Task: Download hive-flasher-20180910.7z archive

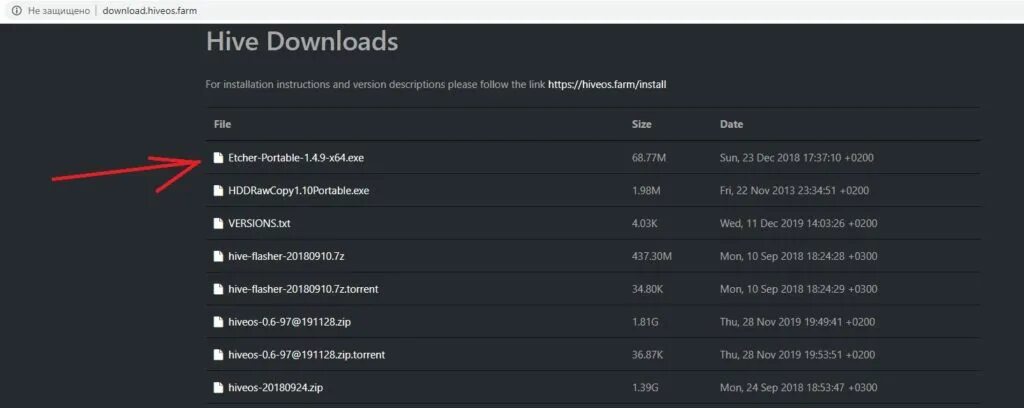Action: pyautogui.click(x=286, y=257)
